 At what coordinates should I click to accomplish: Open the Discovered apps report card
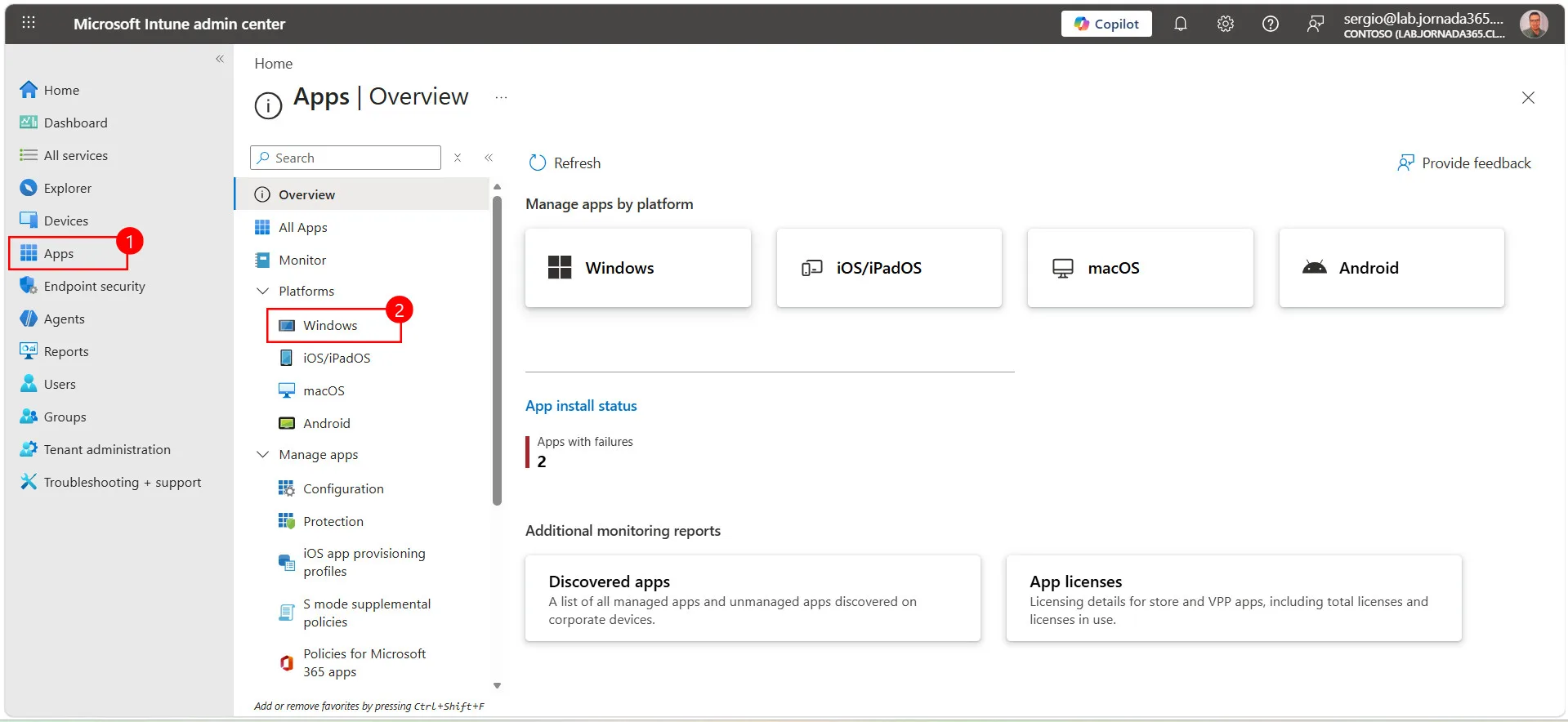click(x=753, y=599)
